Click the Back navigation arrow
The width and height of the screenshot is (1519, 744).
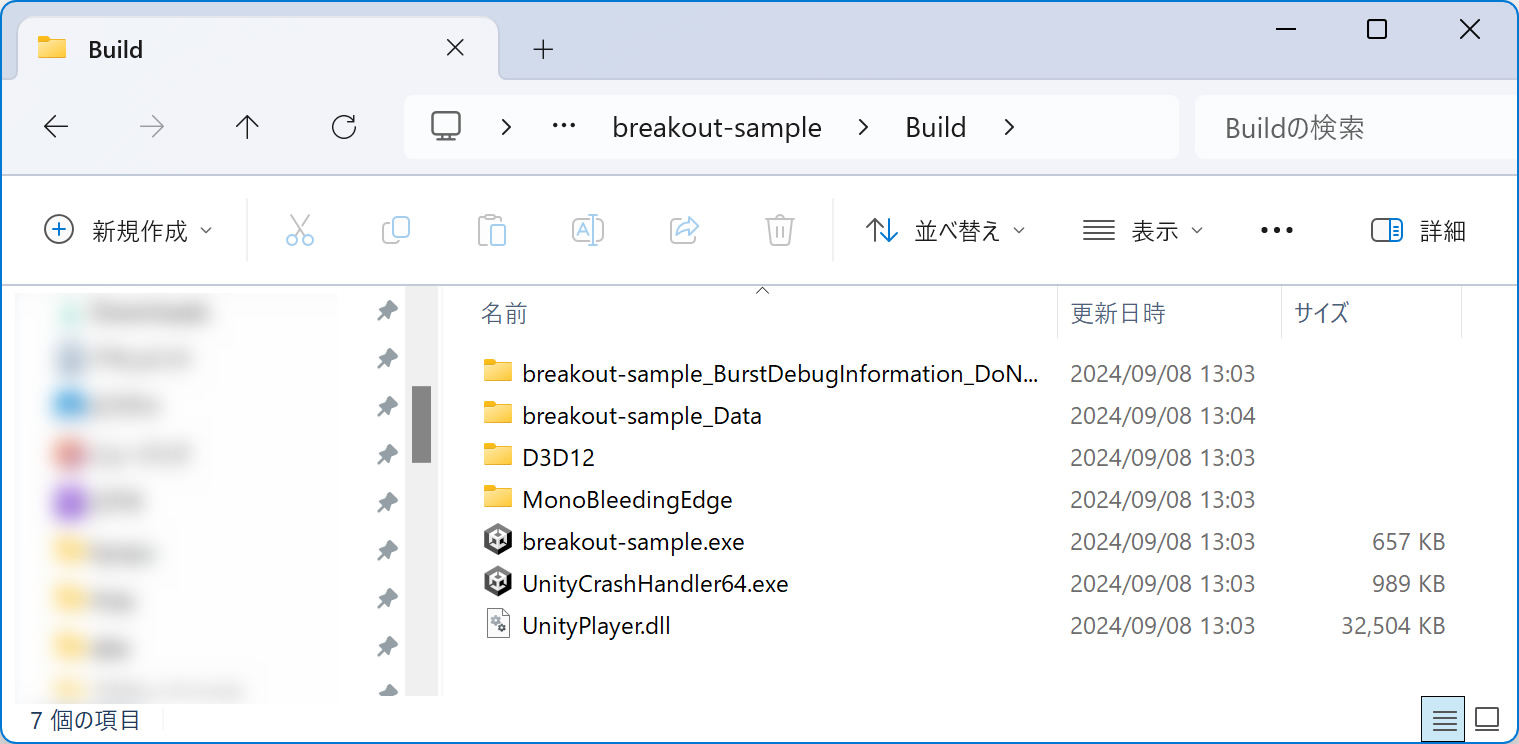point(56,127)
